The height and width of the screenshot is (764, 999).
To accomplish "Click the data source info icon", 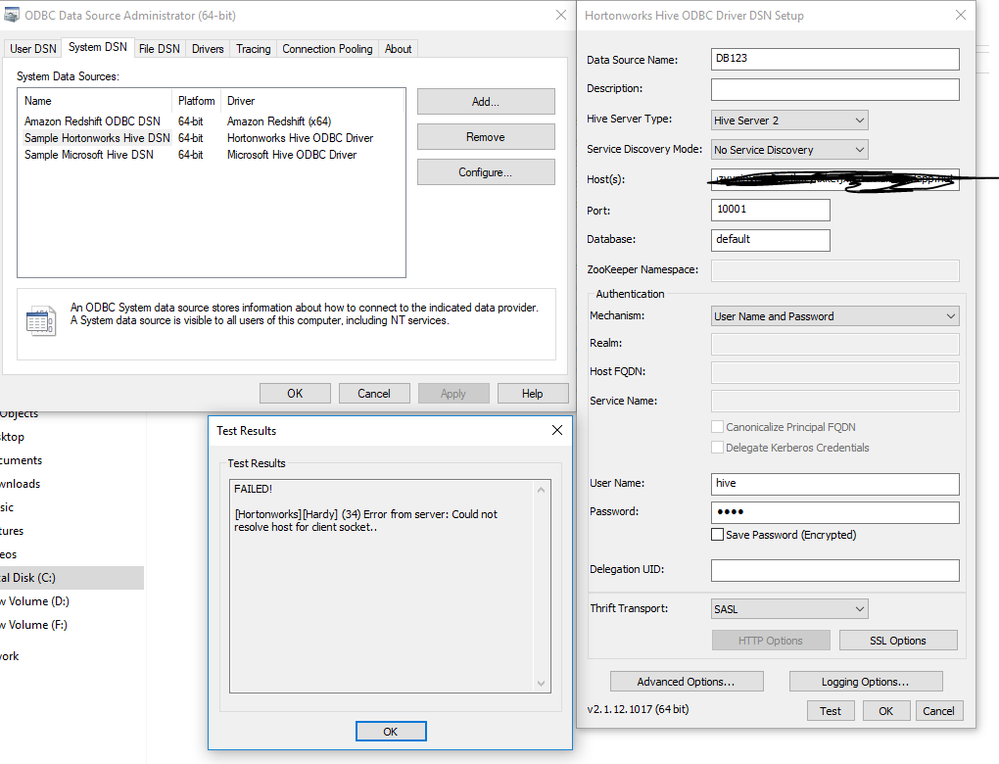I will tap(41, 321).
